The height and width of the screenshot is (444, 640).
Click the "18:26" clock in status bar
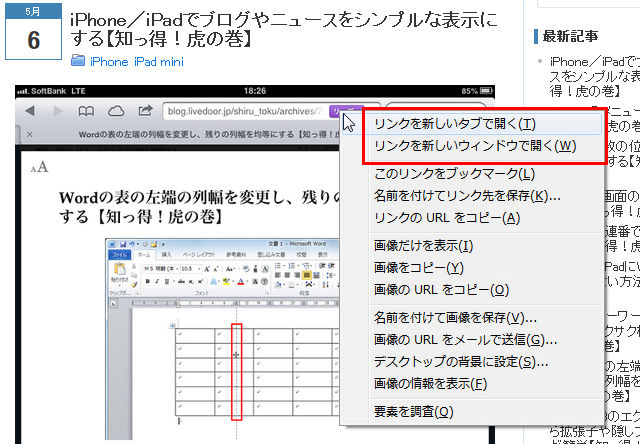pos(255,91)
